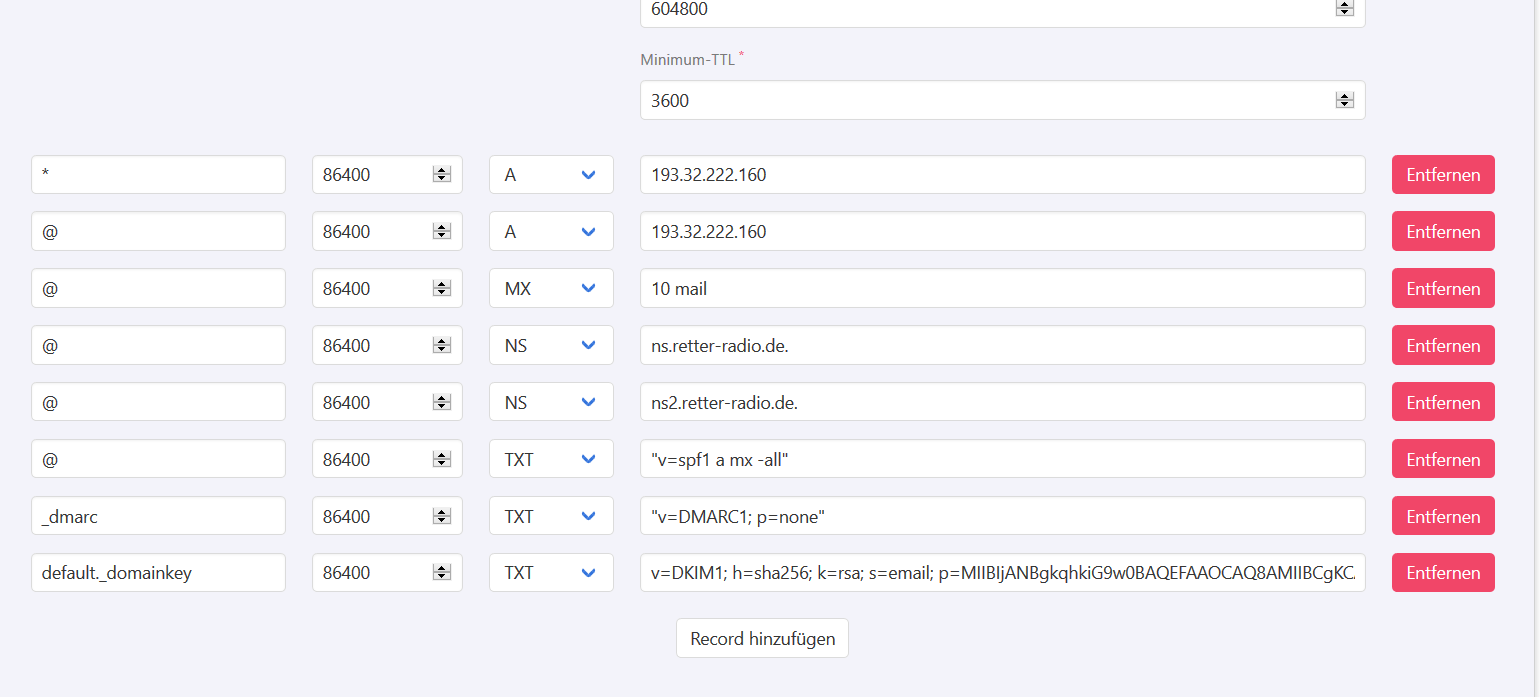Click the Record hinzufügen button
This screenshot has width=1540, height=697.
click(762, 639)
